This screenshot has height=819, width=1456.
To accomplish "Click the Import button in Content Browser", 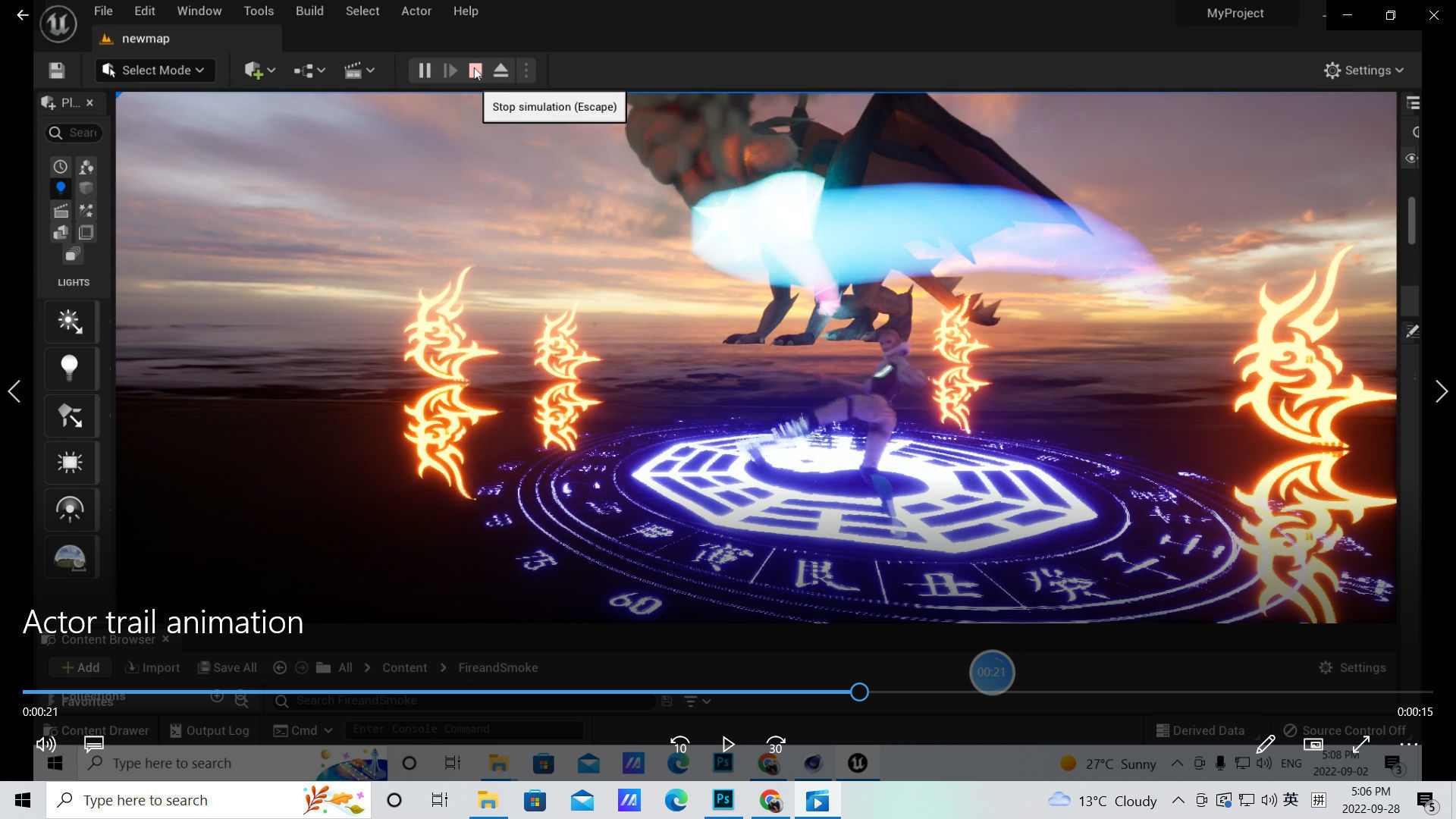I will point(152,667).
